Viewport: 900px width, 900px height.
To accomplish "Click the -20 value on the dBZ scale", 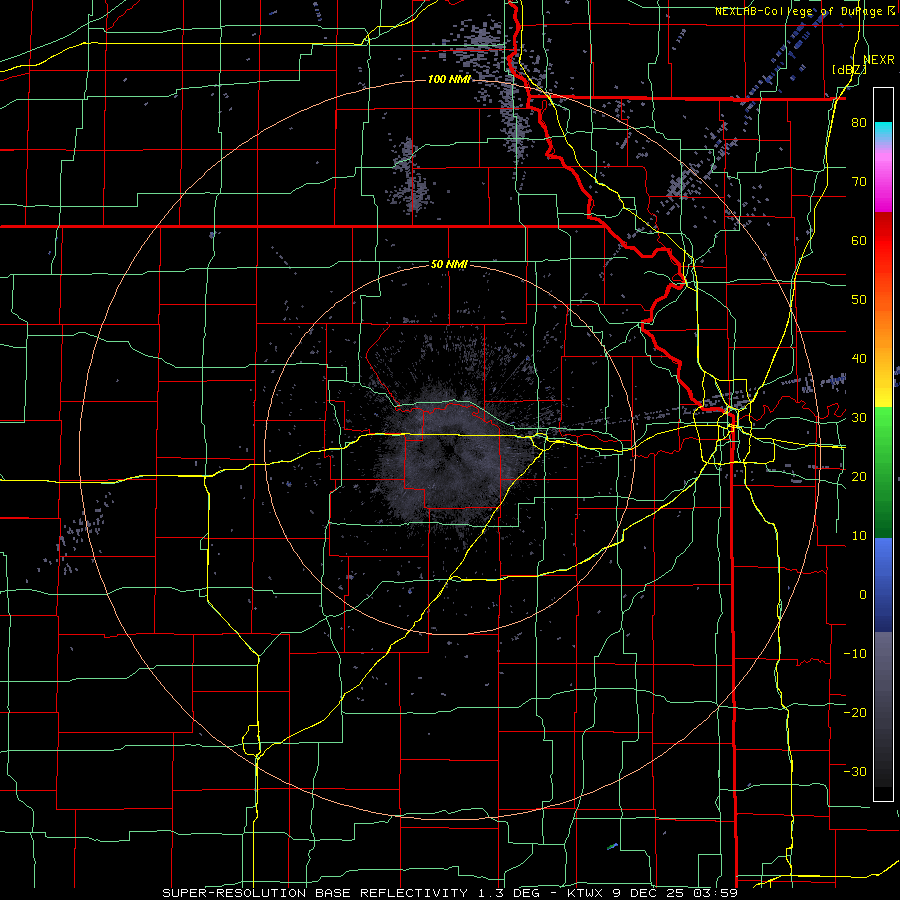I will click(855, 712).
